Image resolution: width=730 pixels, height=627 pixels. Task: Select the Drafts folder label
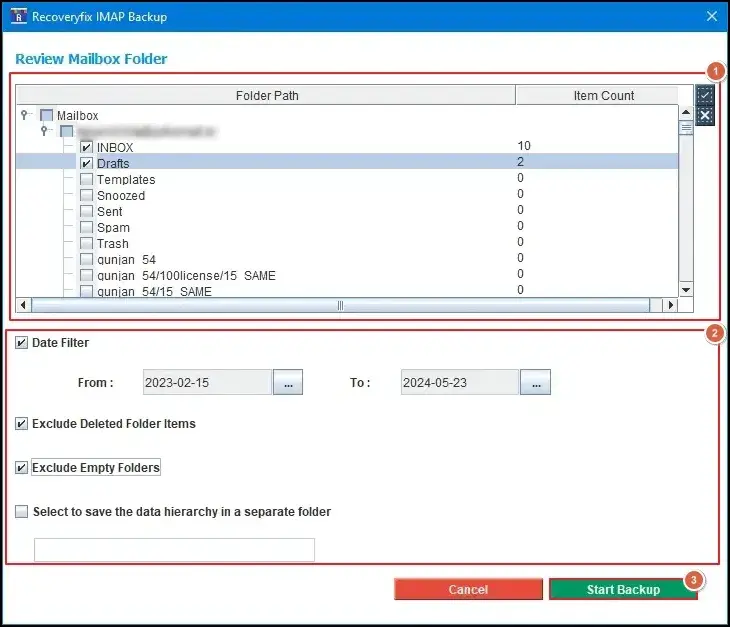[113, 163]
